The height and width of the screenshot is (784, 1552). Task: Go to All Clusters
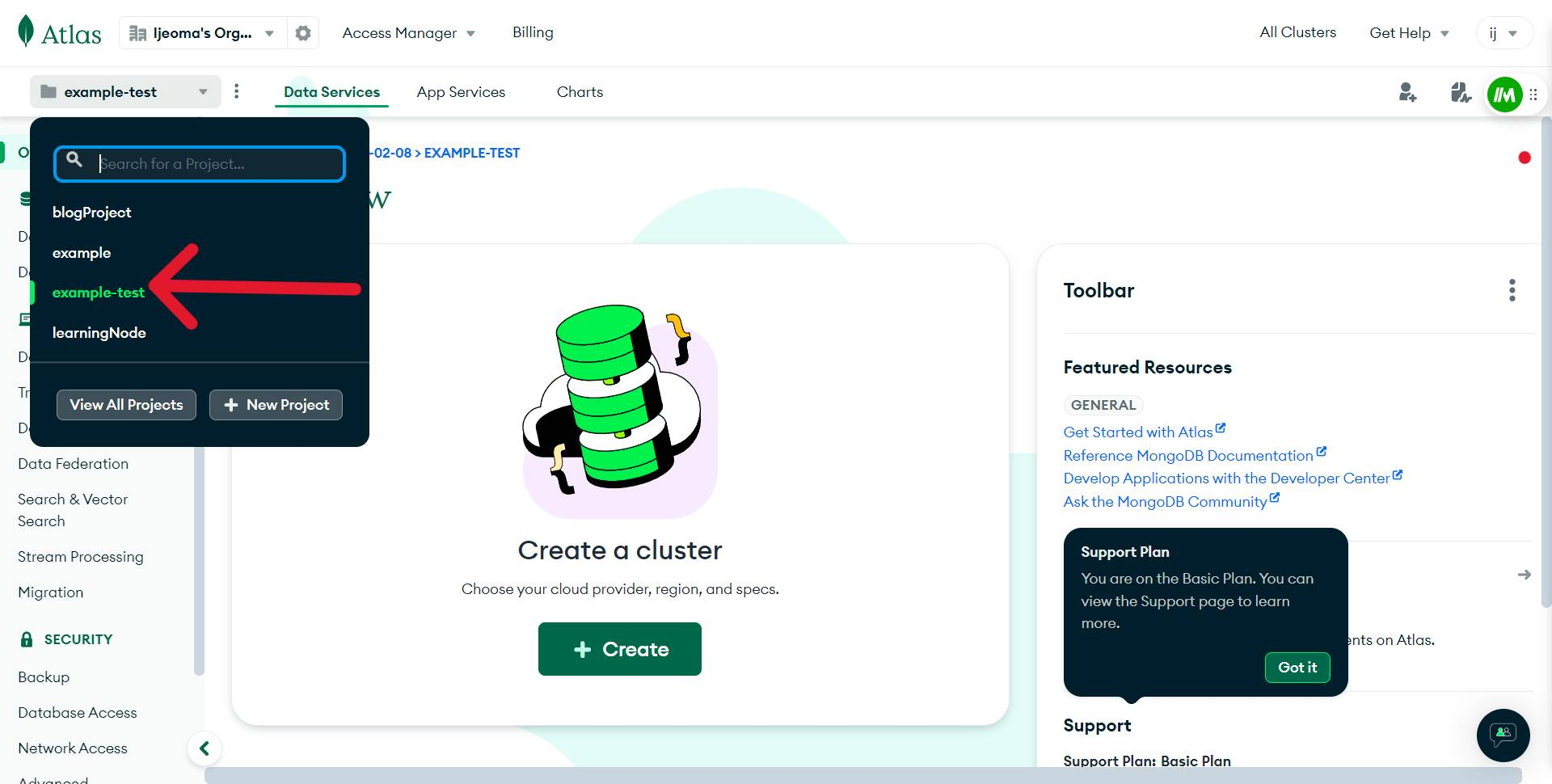coord(1297,32)
